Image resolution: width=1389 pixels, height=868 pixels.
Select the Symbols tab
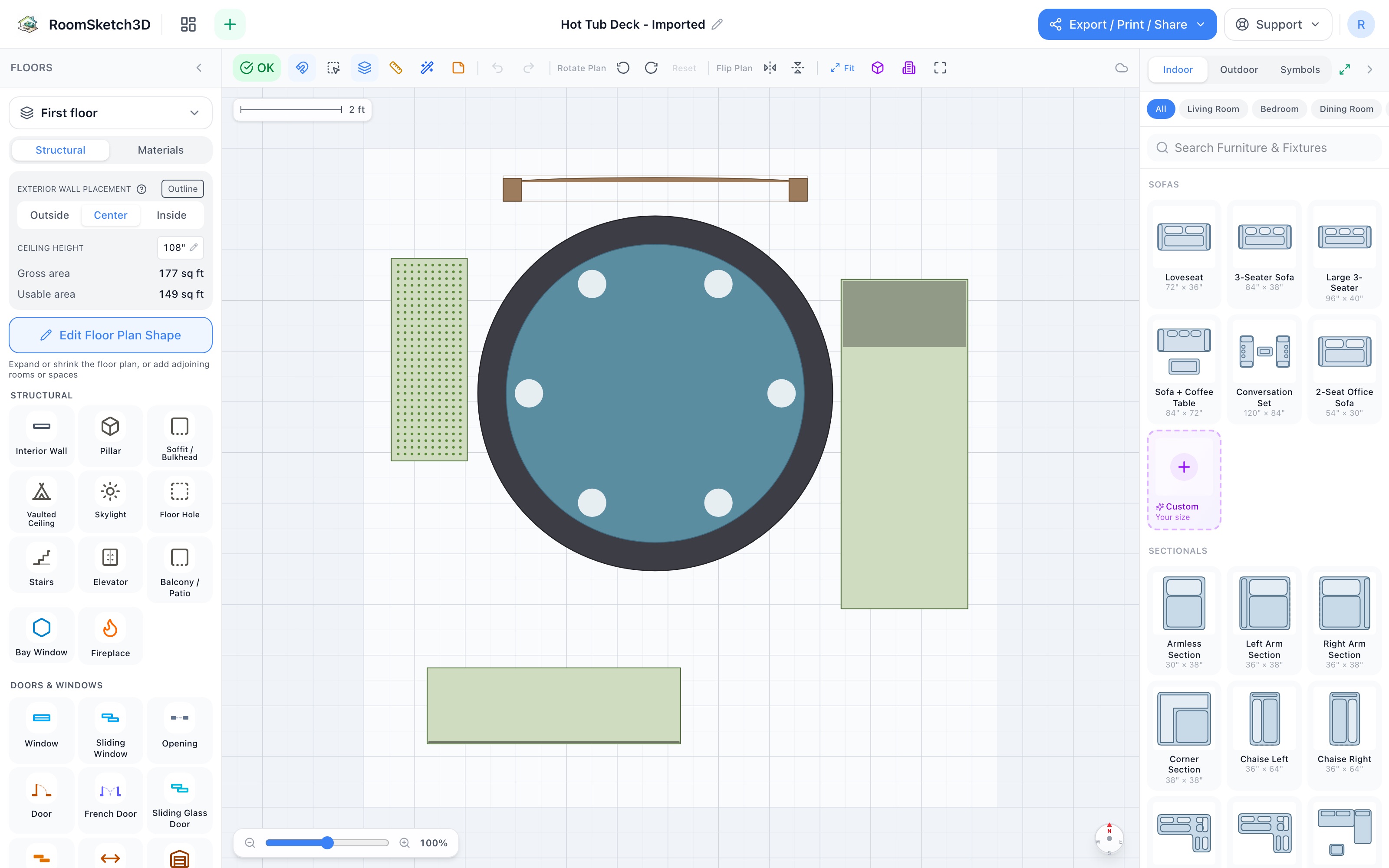(x=1300, y=69)
